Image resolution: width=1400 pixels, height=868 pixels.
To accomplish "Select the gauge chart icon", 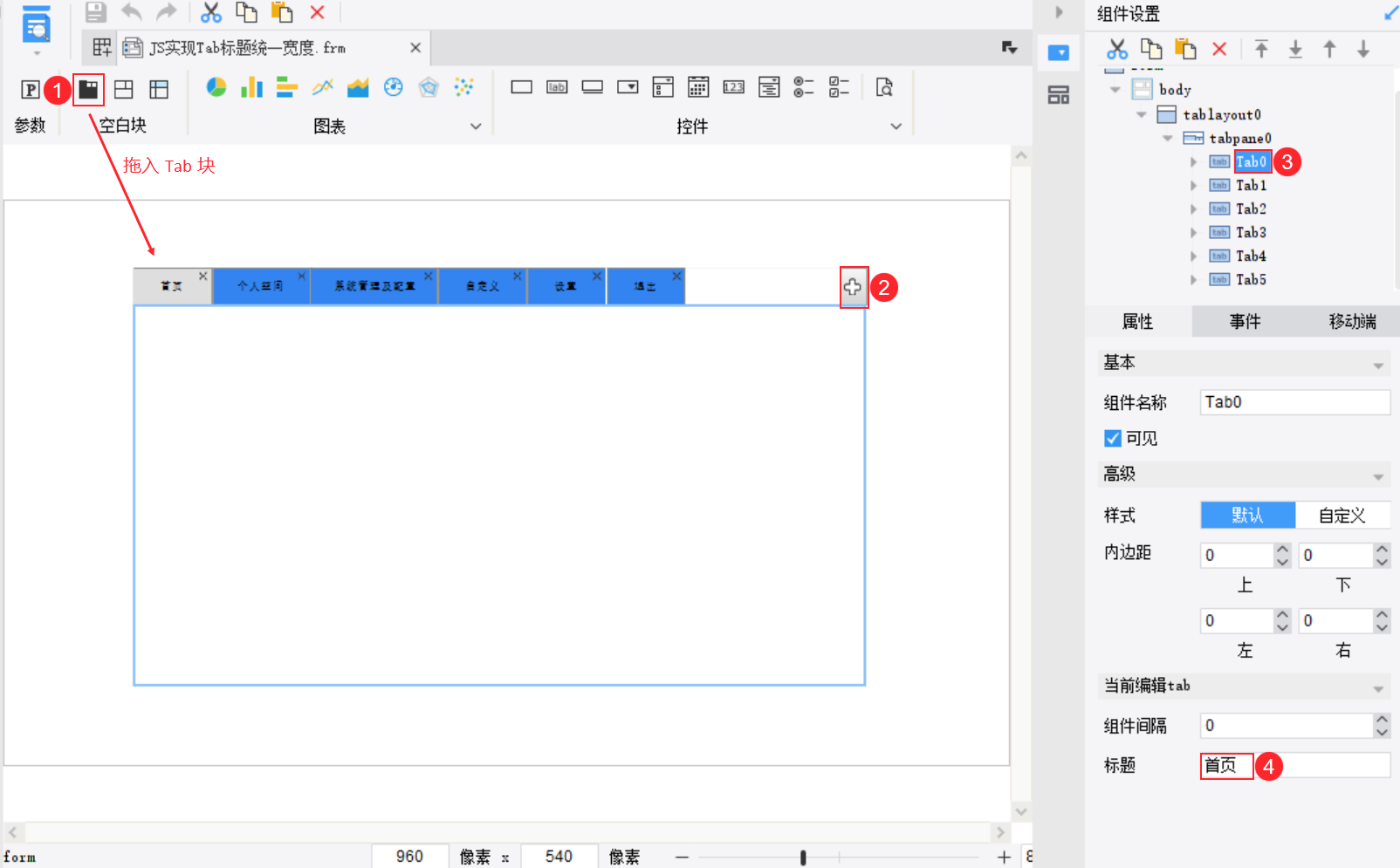I will coord(394,87).
